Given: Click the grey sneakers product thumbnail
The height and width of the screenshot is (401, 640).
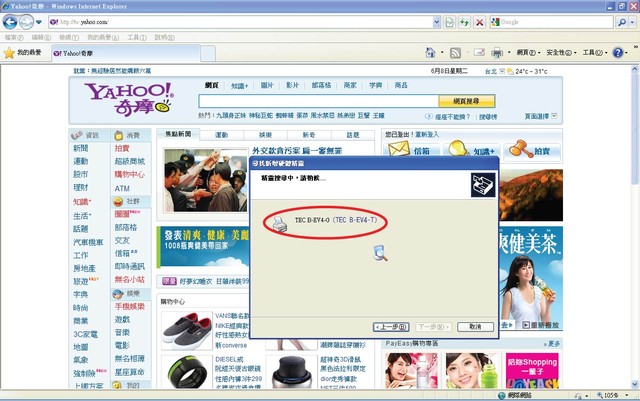Looking at the screenshot, I should click(187, 331).
